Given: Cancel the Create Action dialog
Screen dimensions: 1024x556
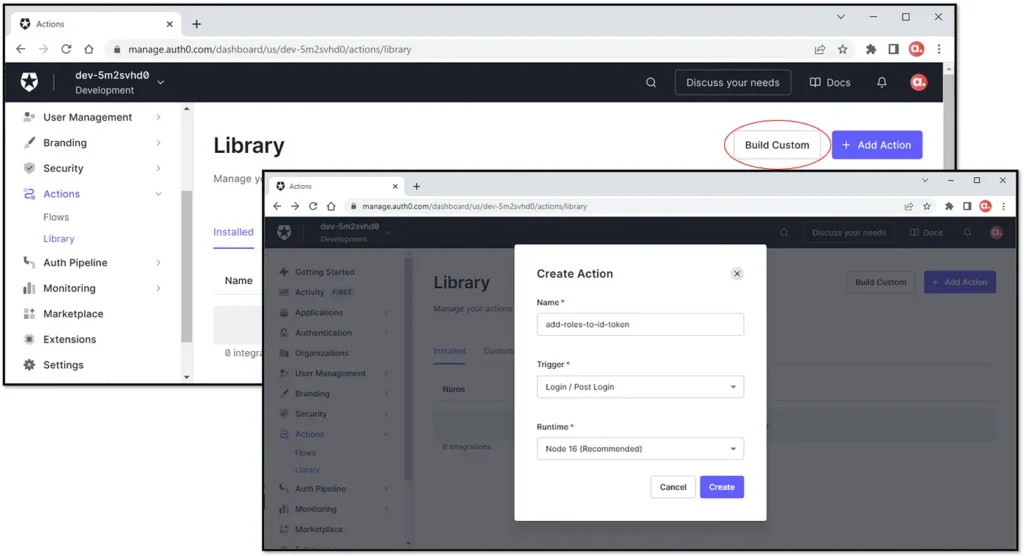Looking at the screenshot, I should [673, 487].
